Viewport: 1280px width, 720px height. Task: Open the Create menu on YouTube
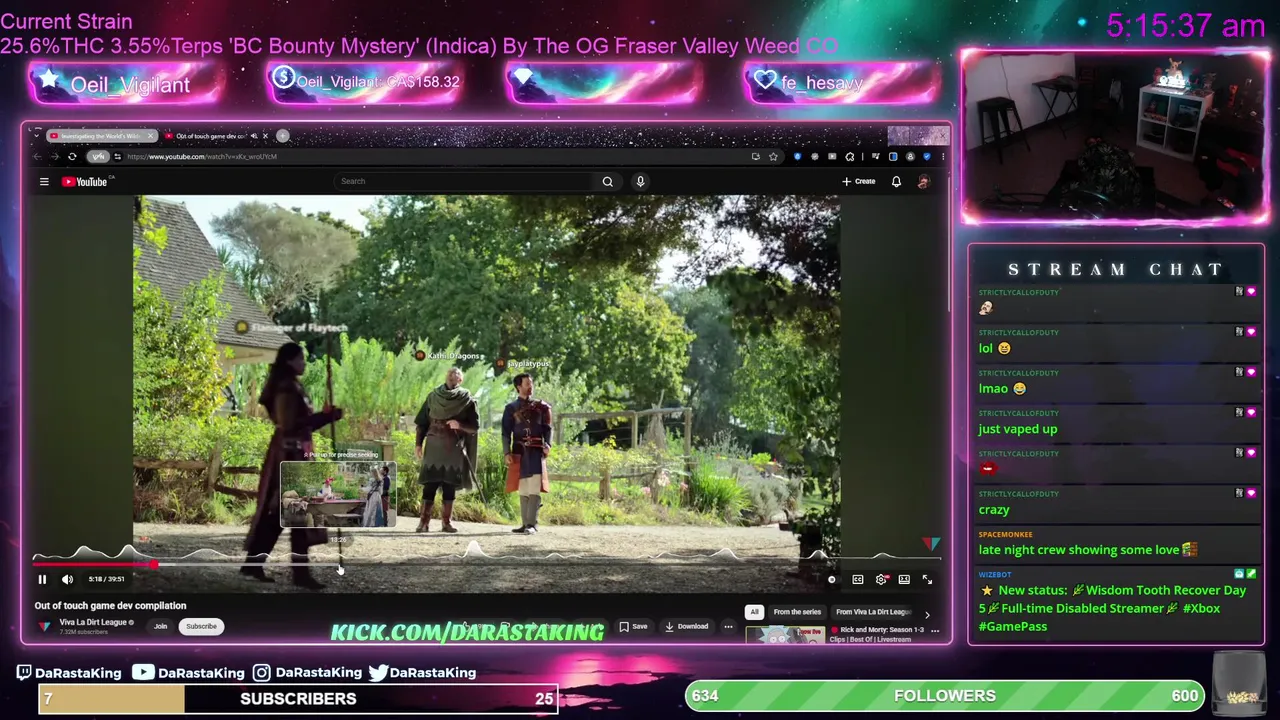(x=859, y=181)
